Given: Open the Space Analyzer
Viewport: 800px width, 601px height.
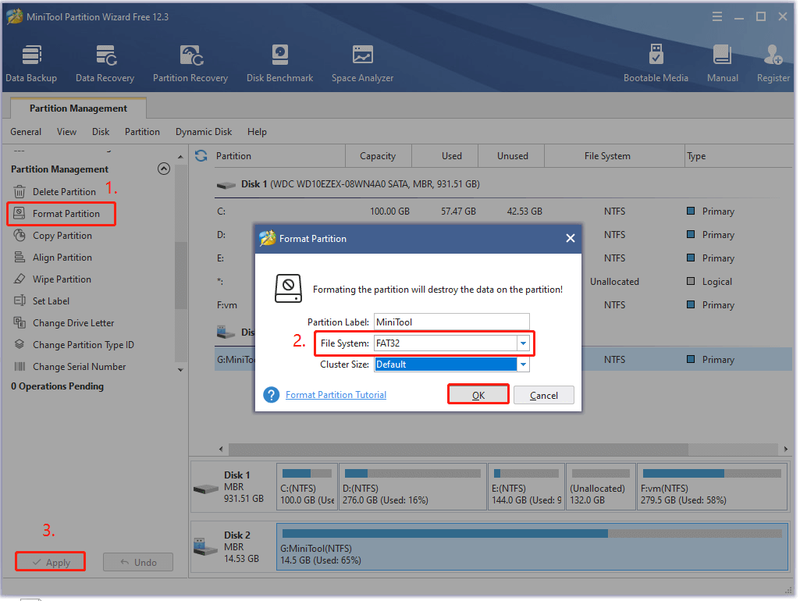Looking at the screenshot, I should click(x=362, y=63).
